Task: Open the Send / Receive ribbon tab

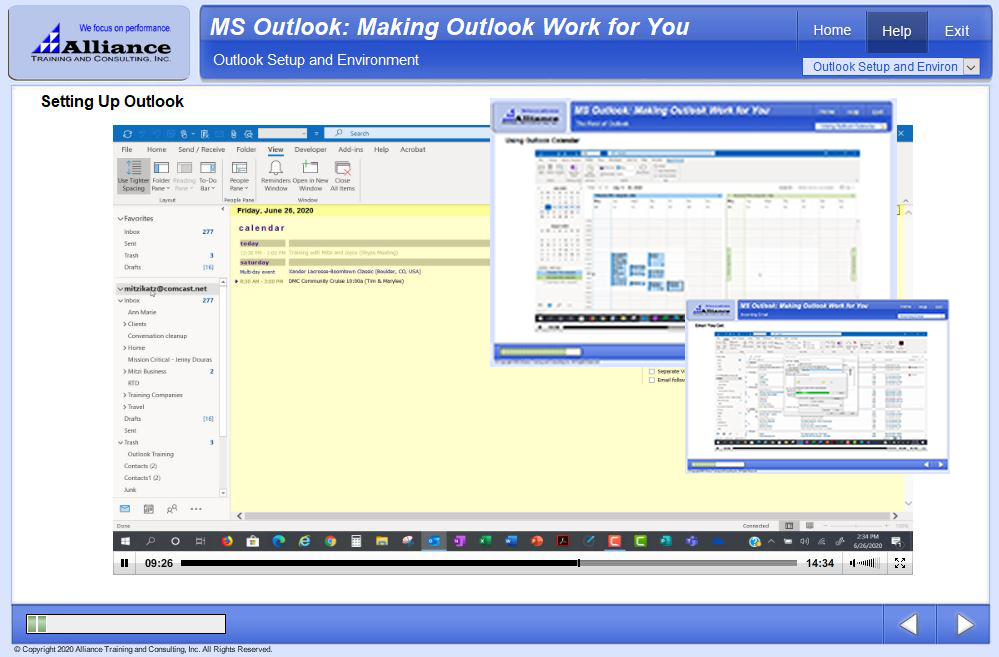Action: point(201,150)
